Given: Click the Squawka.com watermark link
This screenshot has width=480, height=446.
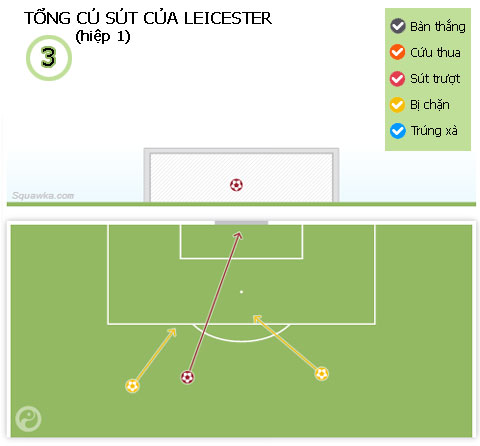Looking at the screenshot, I should click(43, 196).
